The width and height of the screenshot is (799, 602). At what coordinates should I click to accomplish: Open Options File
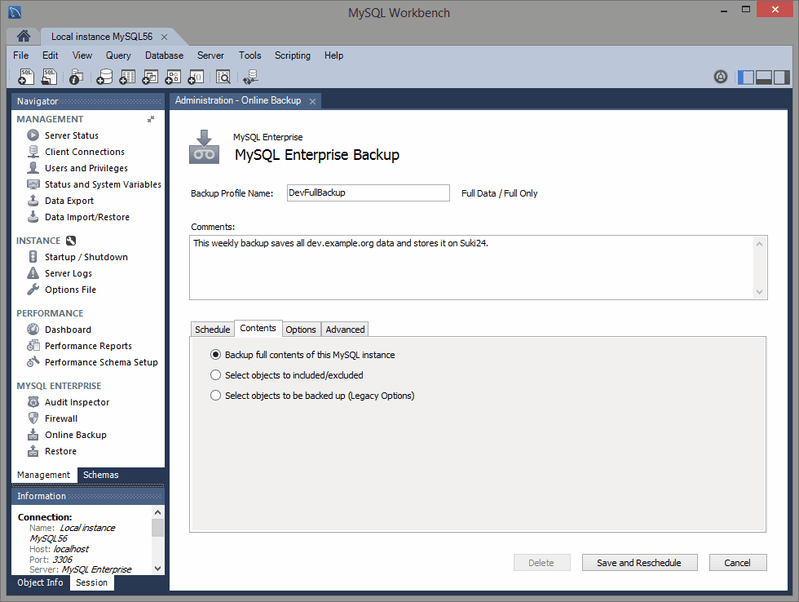(x=70, y=290)
